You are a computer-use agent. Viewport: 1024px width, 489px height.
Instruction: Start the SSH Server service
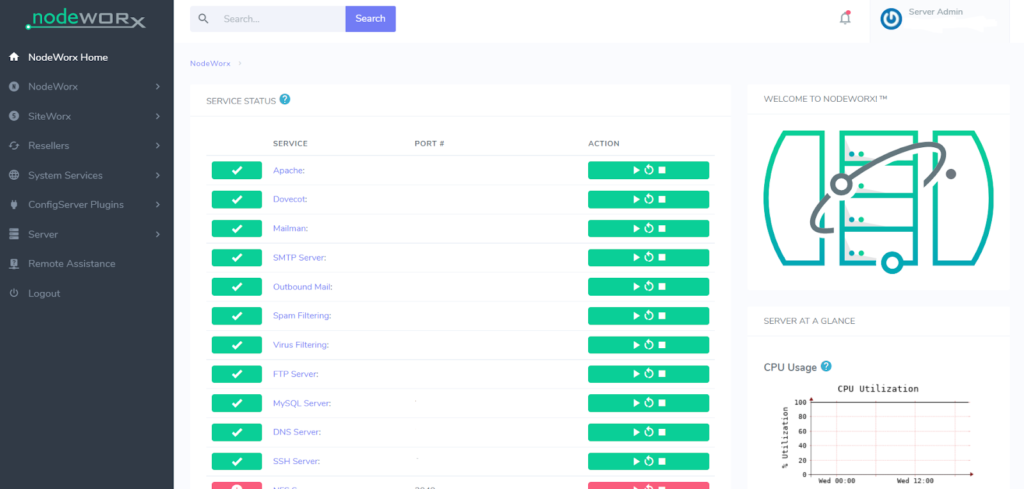(x=636, y=461)
